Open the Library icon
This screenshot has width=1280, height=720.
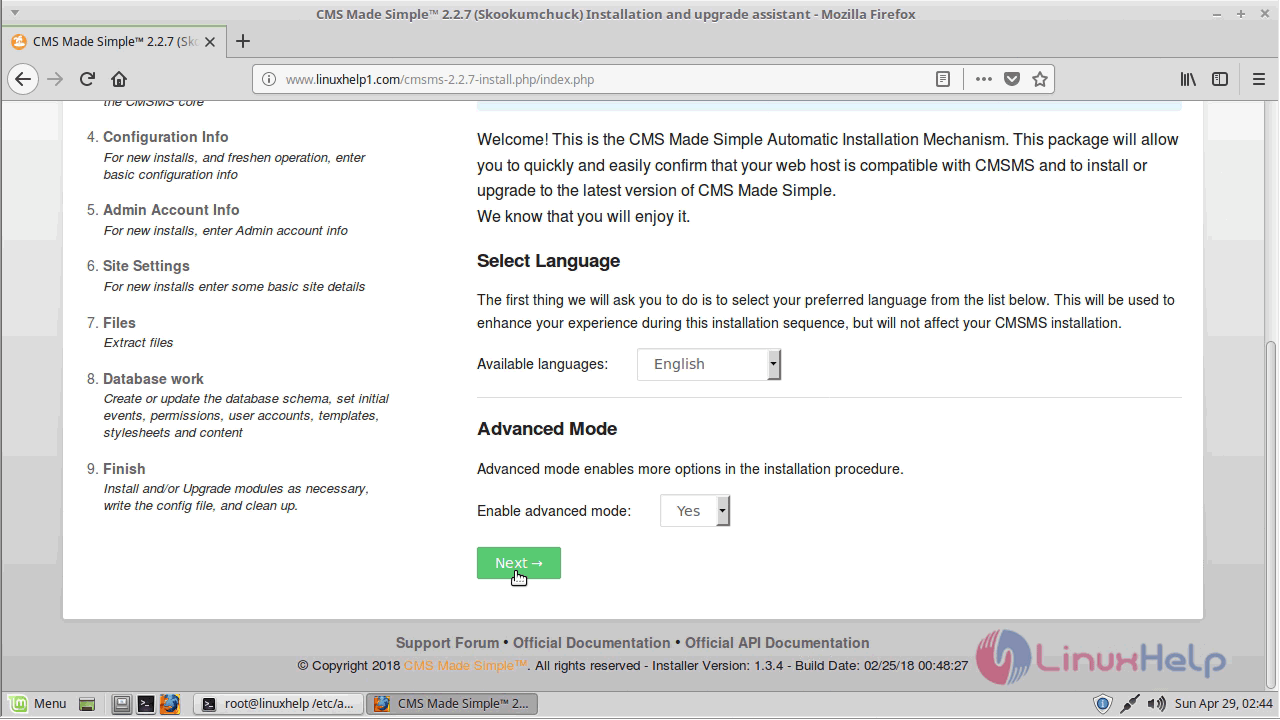[1188, 79]
